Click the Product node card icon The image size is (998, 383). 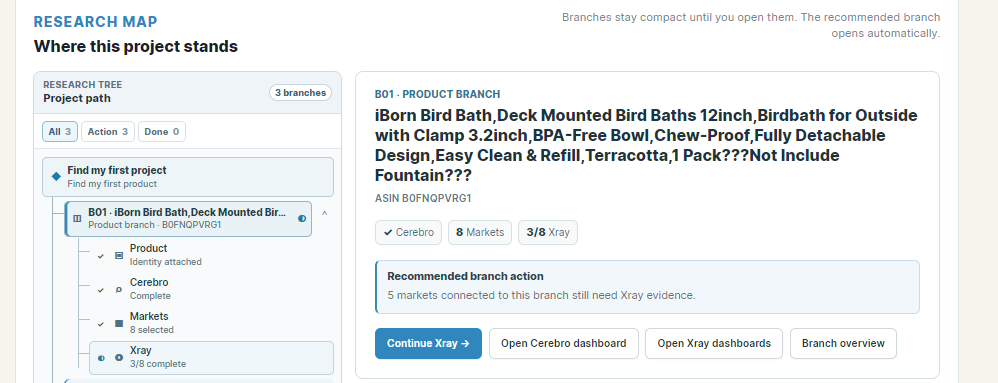point(118,255)
